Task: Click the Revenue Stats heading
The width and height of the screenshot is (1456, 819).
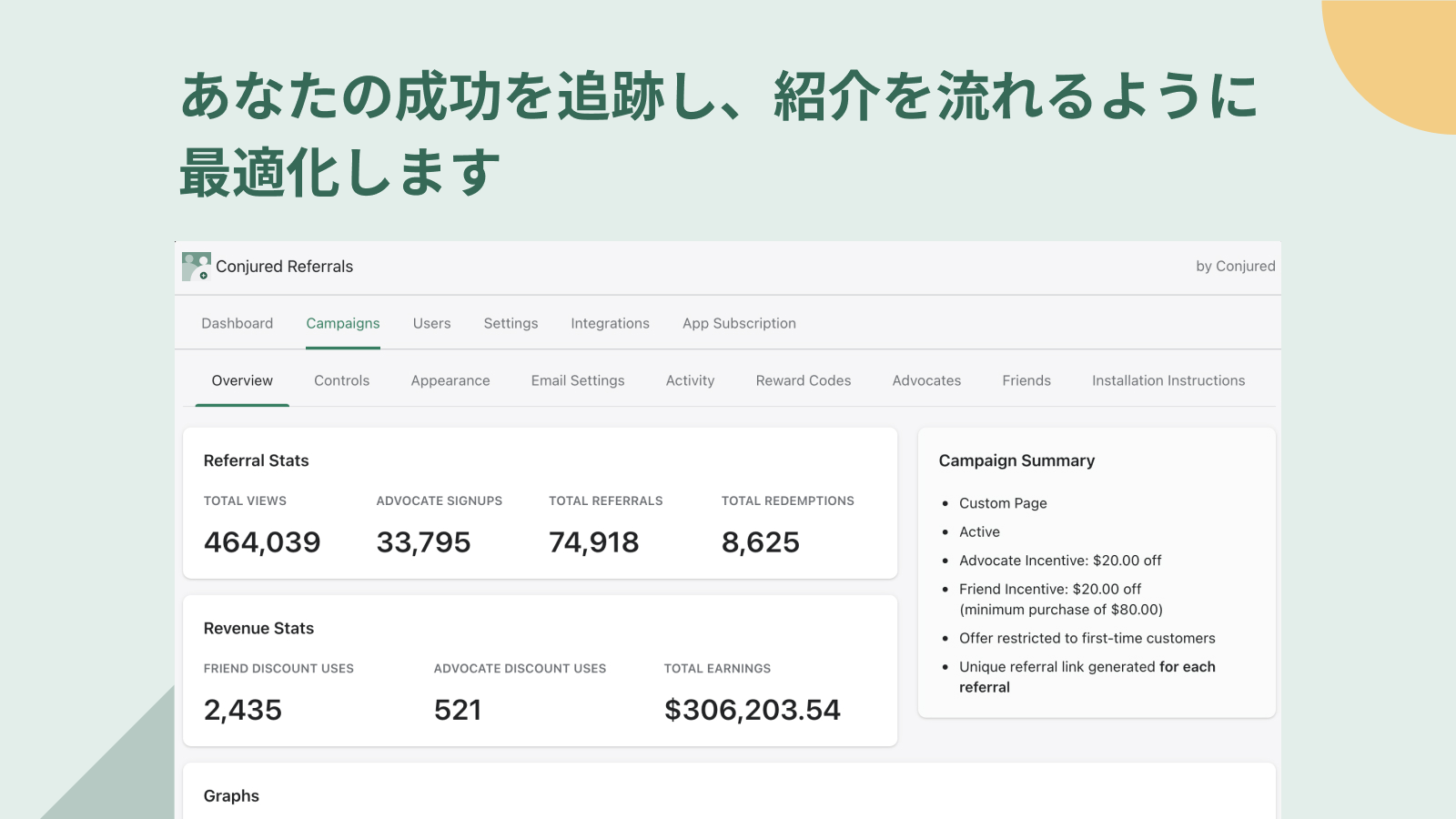Action: tap(258, 628)
